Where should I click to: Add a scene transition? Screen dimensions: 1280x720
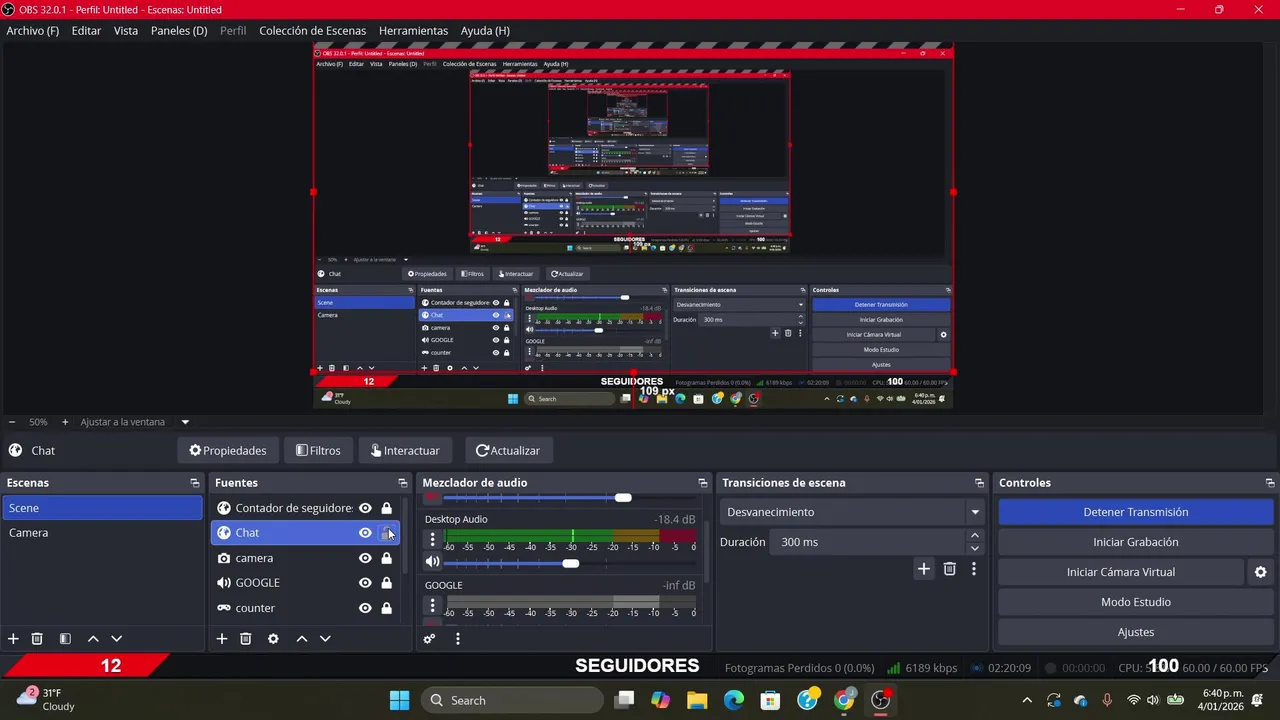pyautogui.click(x=924, y=569)
